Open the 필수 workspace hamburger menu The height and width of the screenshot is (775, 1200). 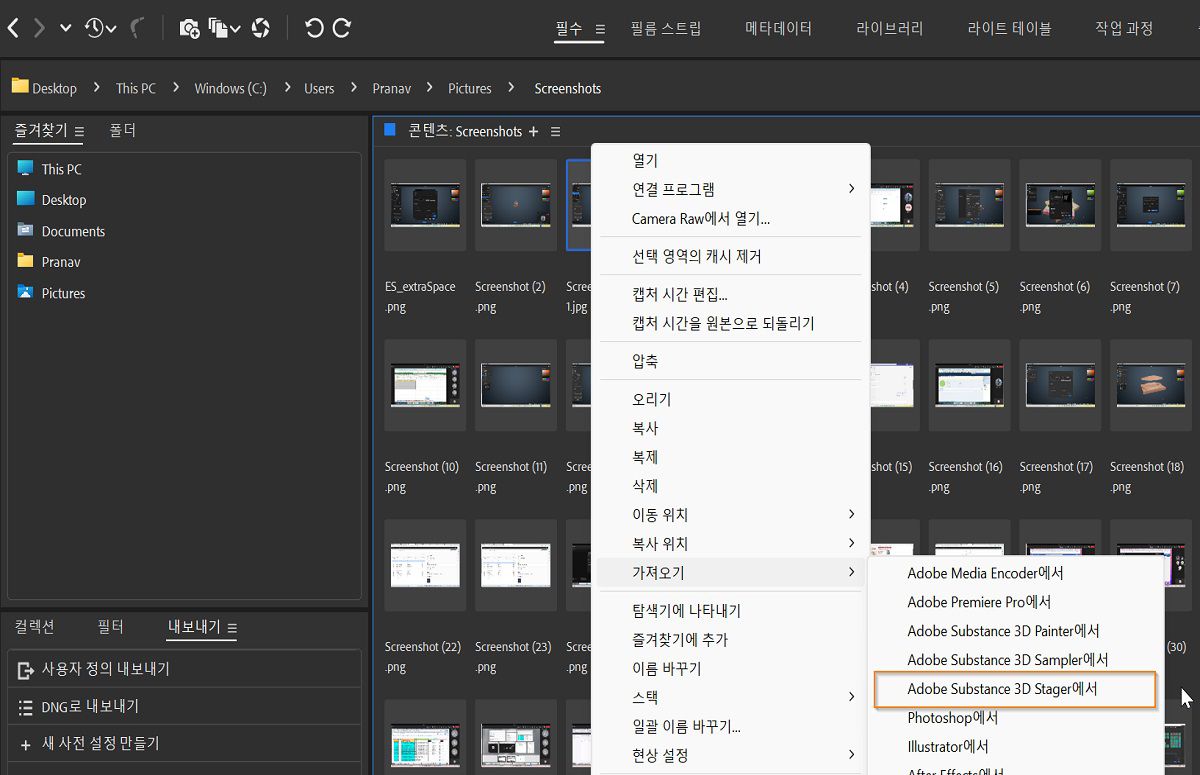[600, 29]
